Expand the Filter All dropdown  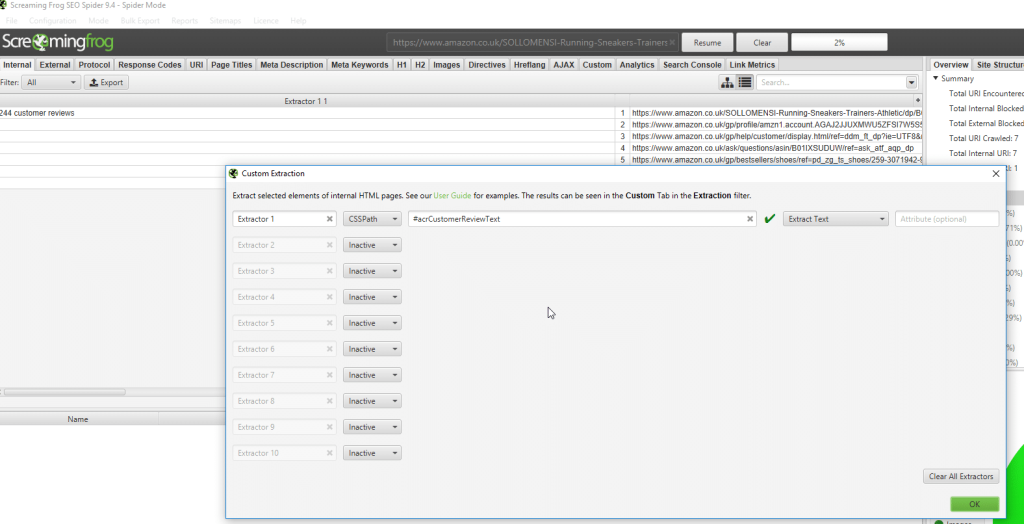52,82
